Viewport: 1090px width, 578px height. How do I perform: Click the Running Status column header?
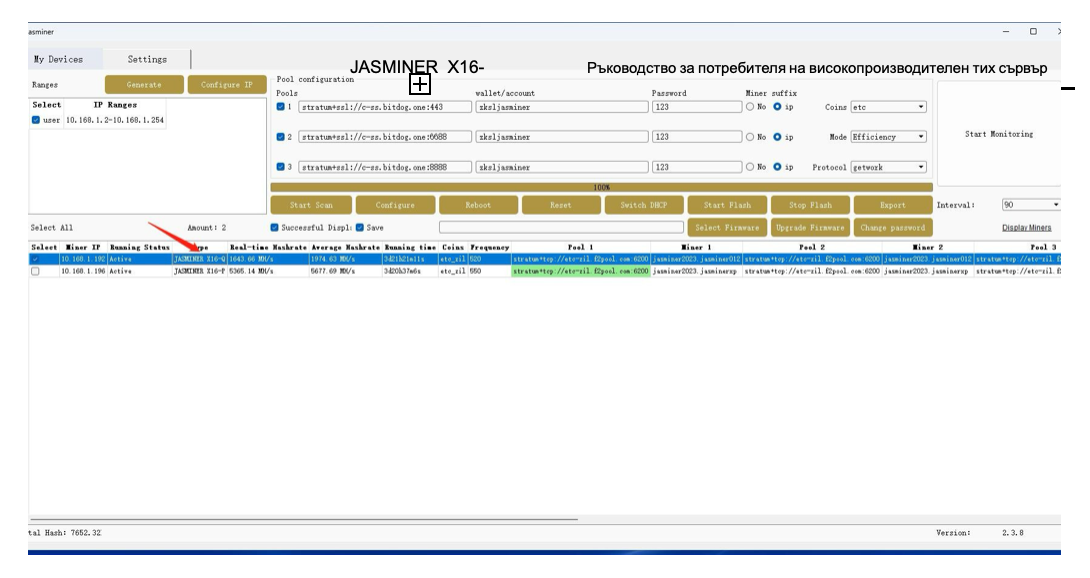[140, 247]
